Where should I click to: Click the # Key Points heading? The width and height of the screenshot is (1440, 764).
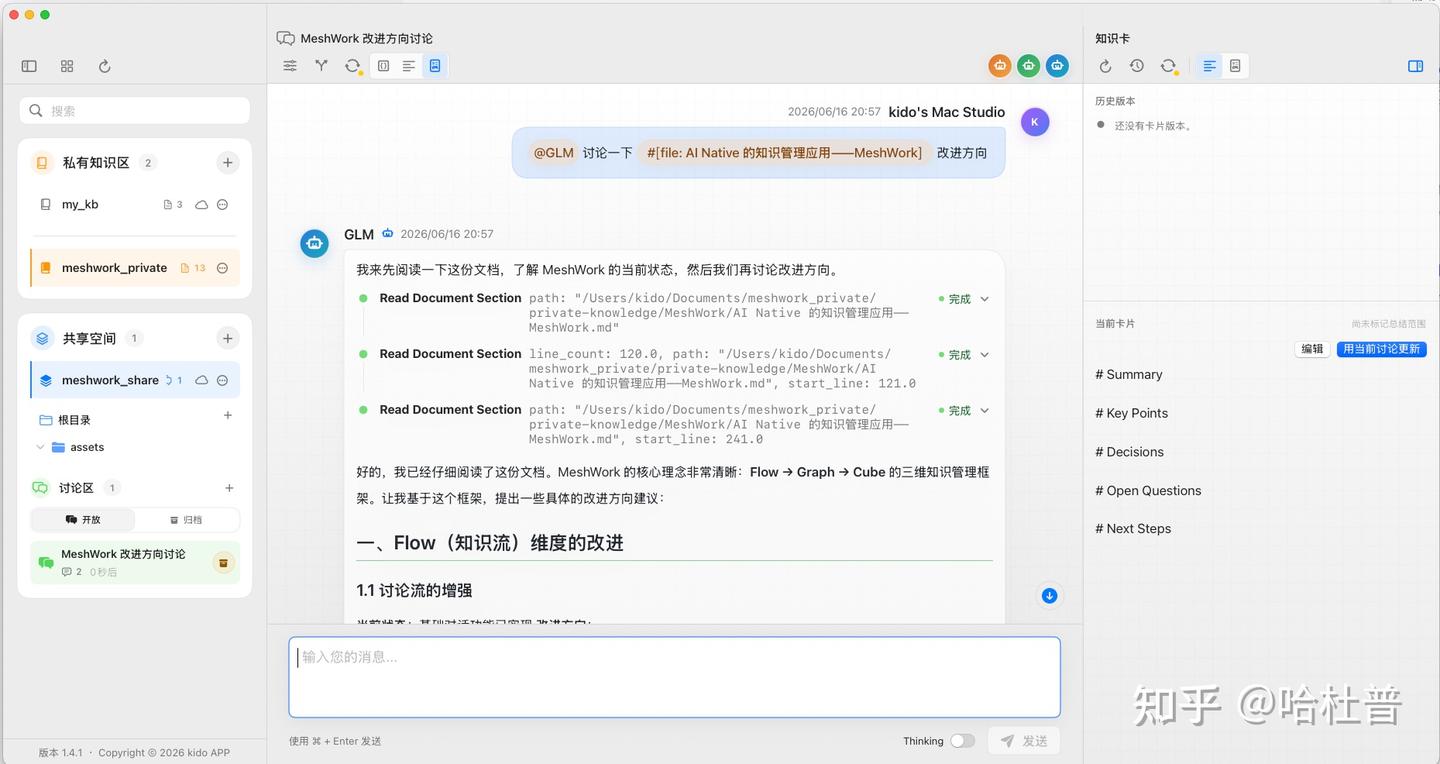1131,413
